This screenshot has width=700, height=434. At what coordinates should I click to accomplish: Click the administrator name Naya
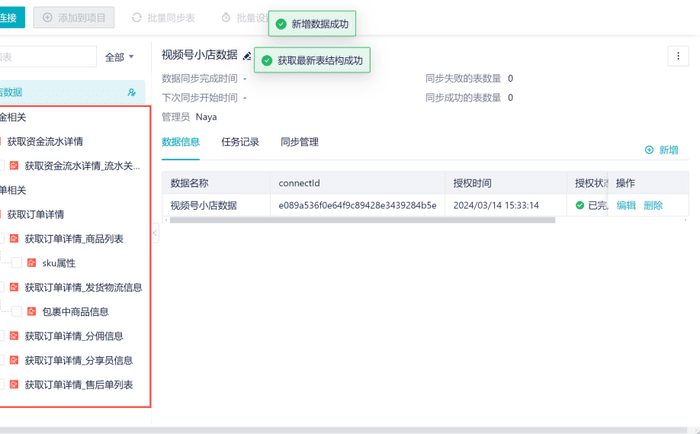[206, 117]
